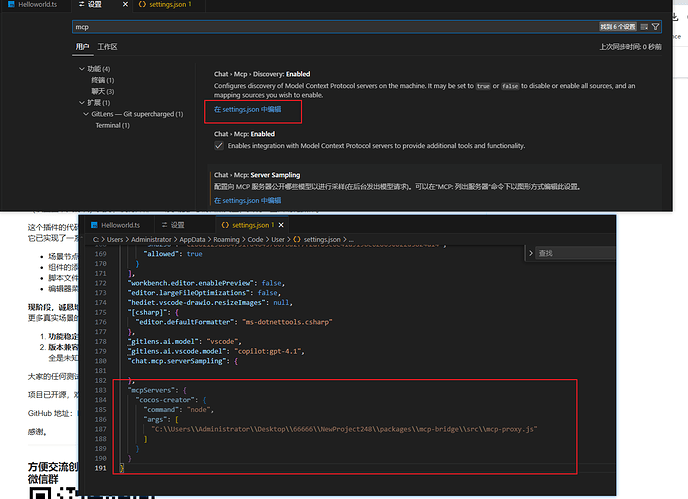Image resolution: width=688 pixels, height=499 pixels.
Task: Click the clear search list icon
Action: [643, 26]
